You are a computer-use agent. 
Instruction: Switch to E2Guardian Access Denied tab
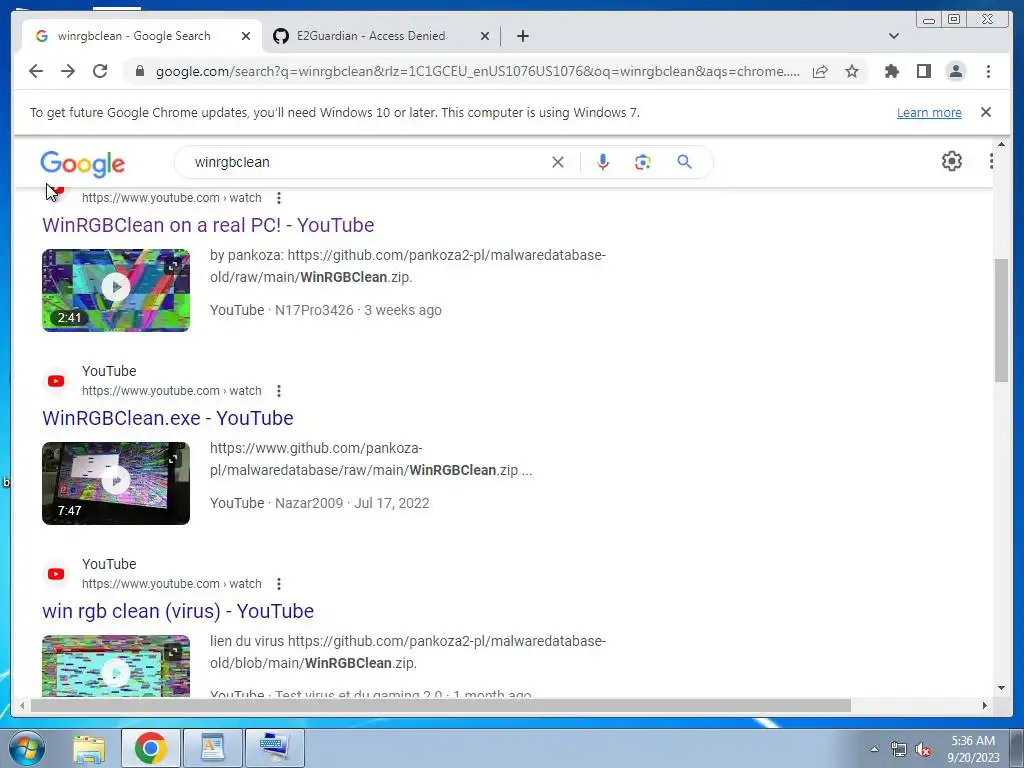[371, 36]
